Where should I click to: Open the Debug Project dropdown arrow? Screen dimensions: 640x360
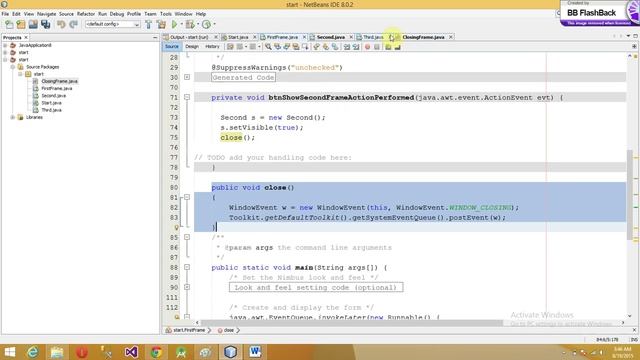198,24
